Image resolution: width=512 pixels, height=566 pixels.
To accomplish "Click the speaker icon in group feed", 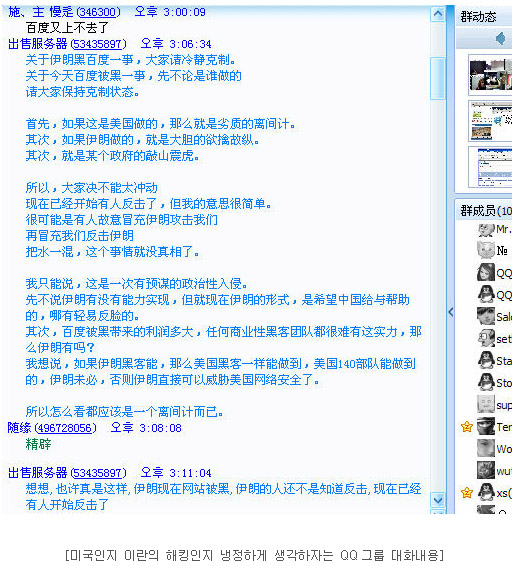I will point(500,38).
